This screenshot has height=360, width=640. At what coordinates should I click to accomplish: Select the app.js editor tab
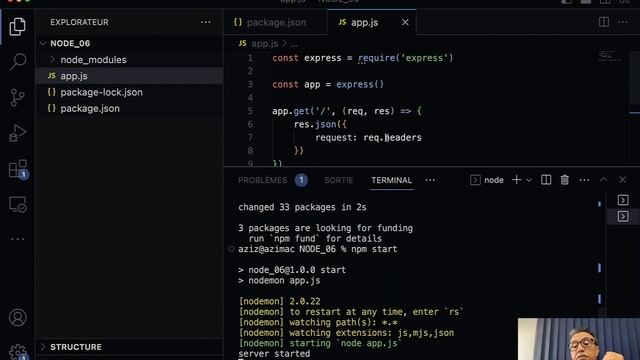364,22
